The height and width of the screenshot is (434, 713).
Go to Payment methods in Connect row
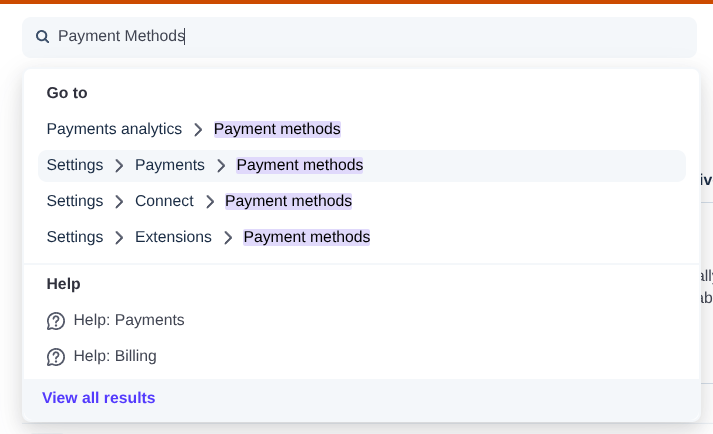point(288,201)
